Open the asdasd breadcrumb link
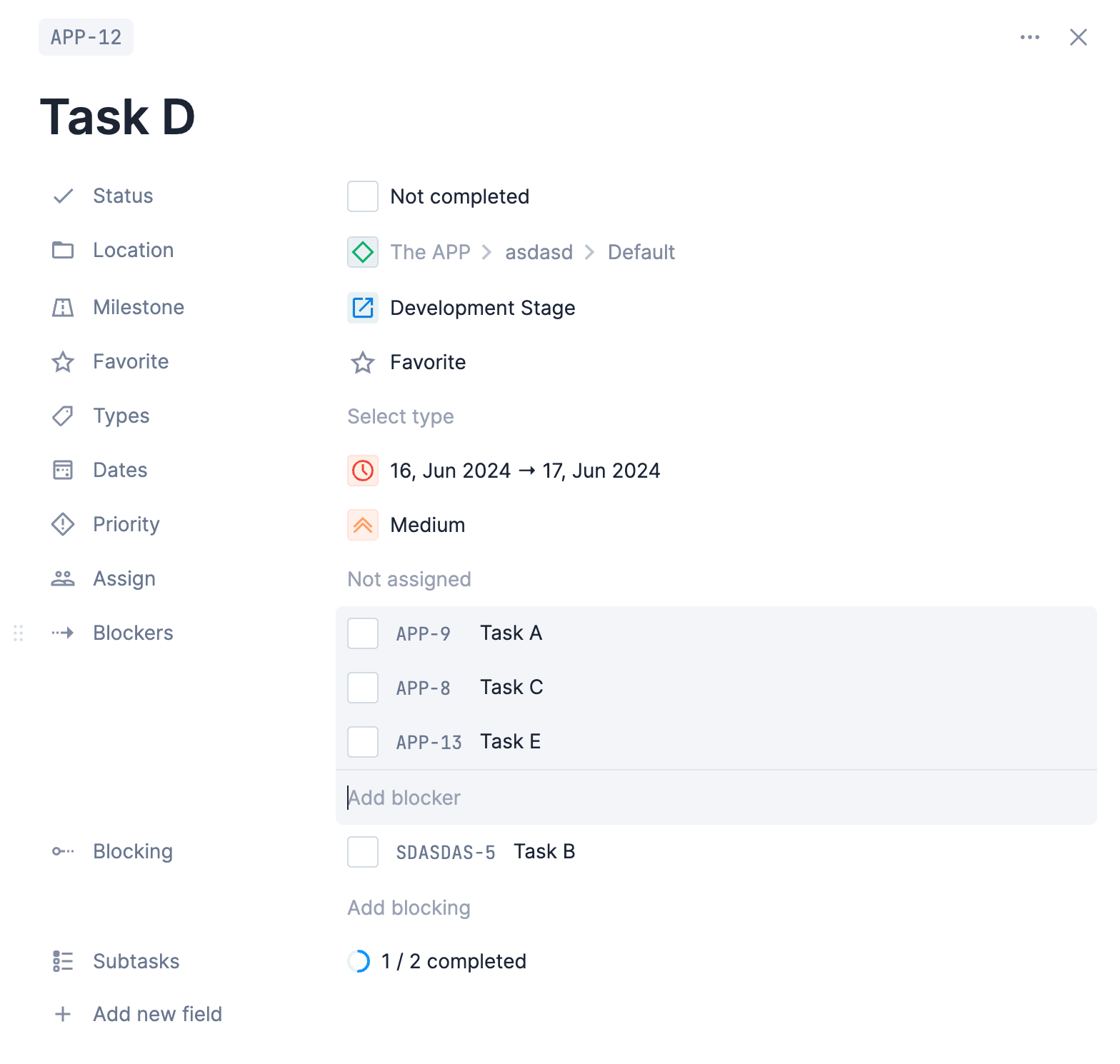 [539, 252]
